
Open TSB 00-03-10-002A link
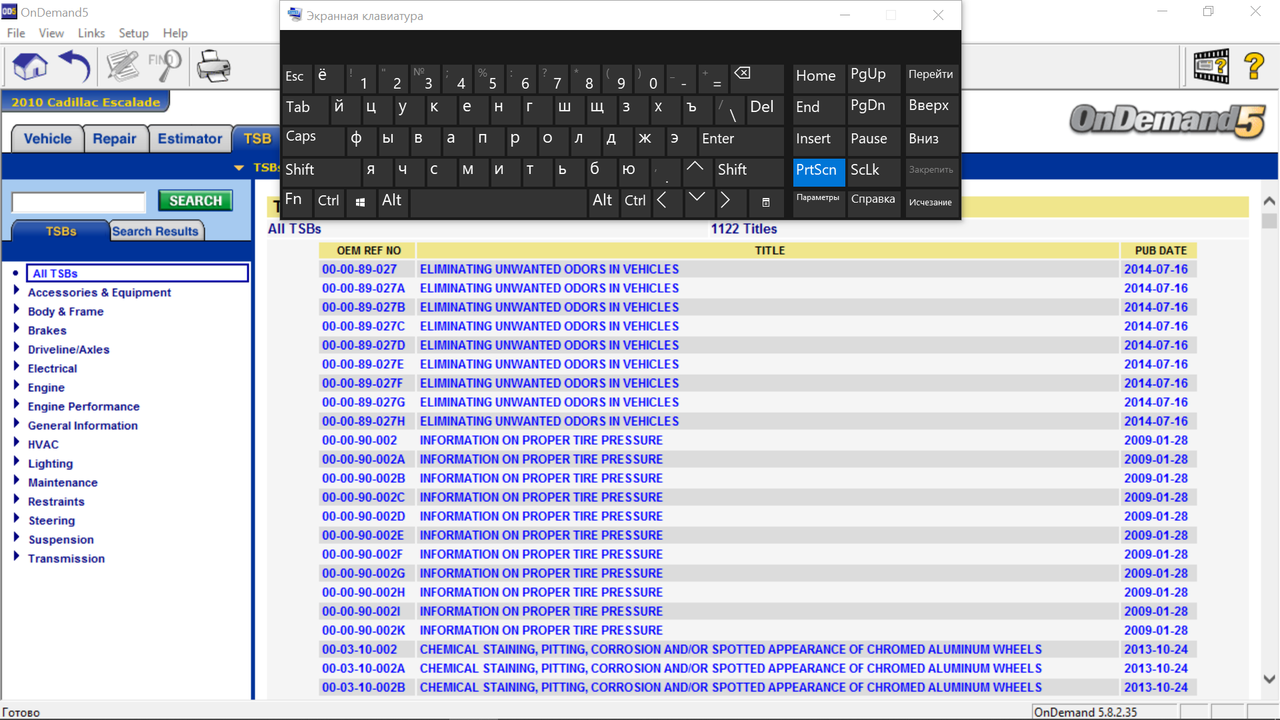tap(364, 668)
